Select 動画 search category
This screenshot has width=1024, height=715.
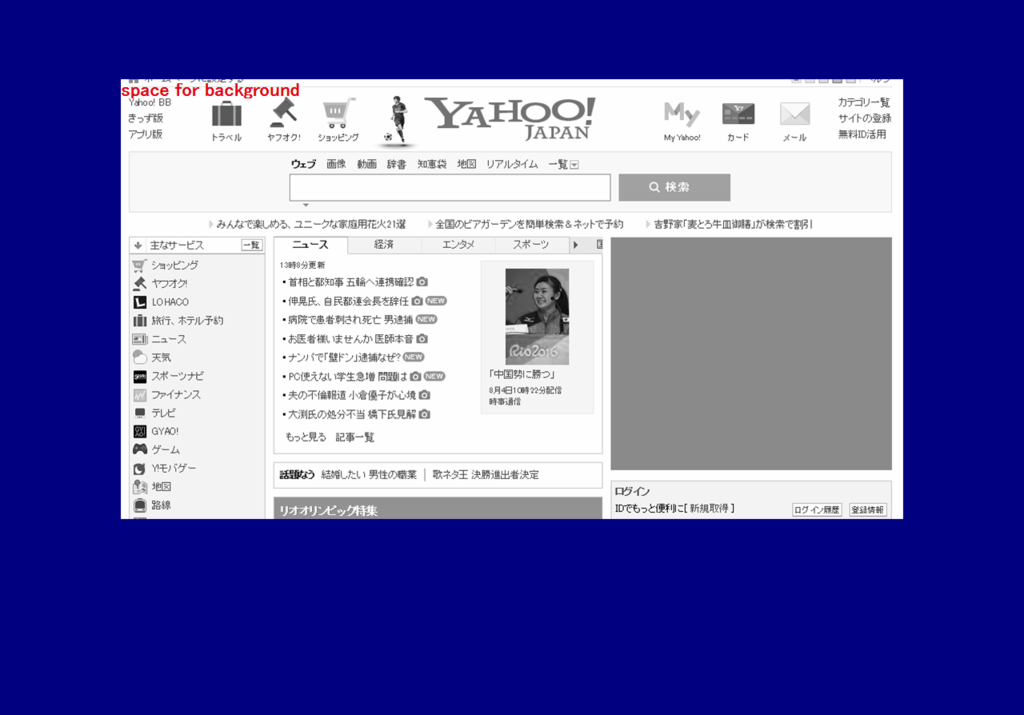coord(366,164)
